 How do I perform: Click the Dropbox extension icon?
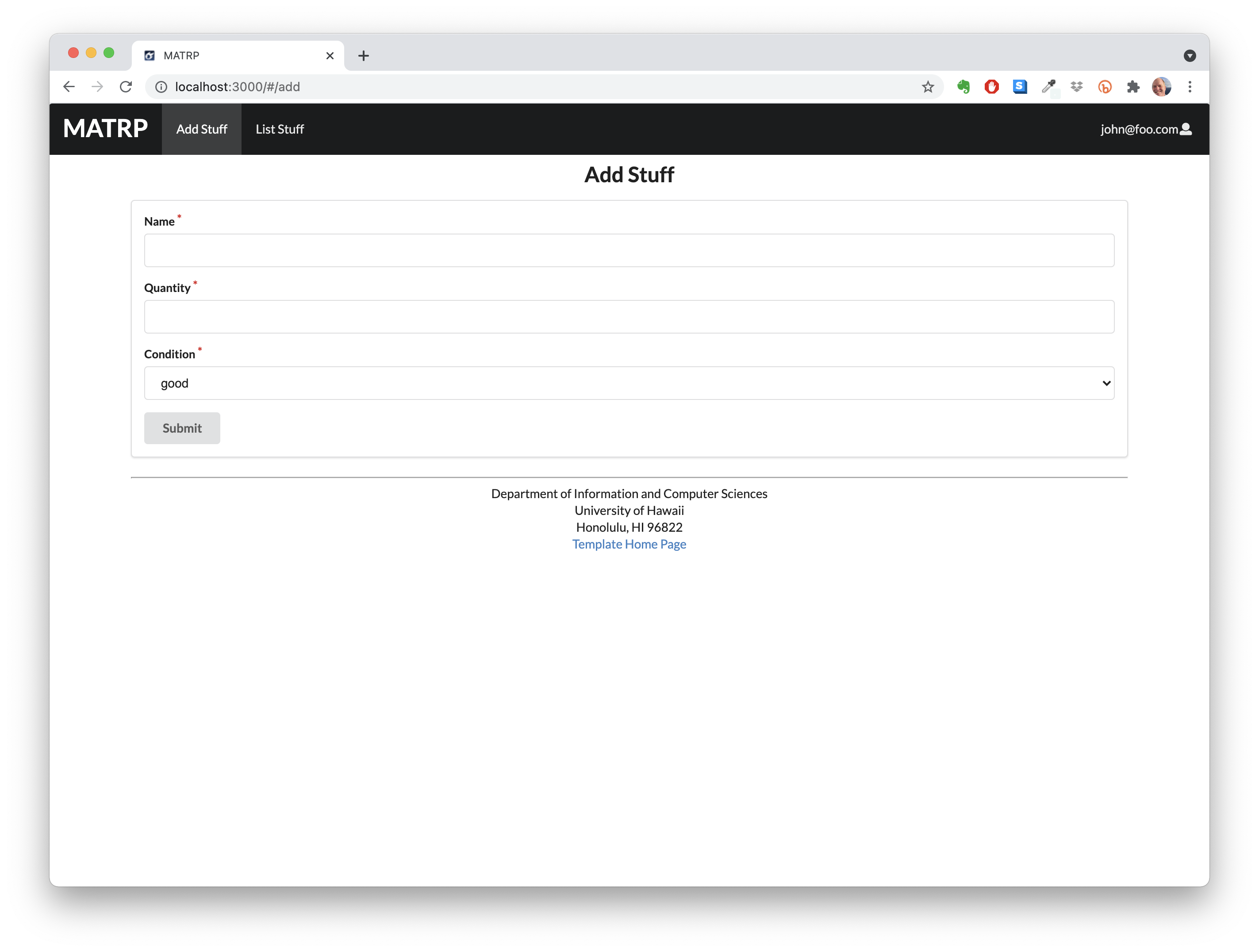tap(1076, 87)
